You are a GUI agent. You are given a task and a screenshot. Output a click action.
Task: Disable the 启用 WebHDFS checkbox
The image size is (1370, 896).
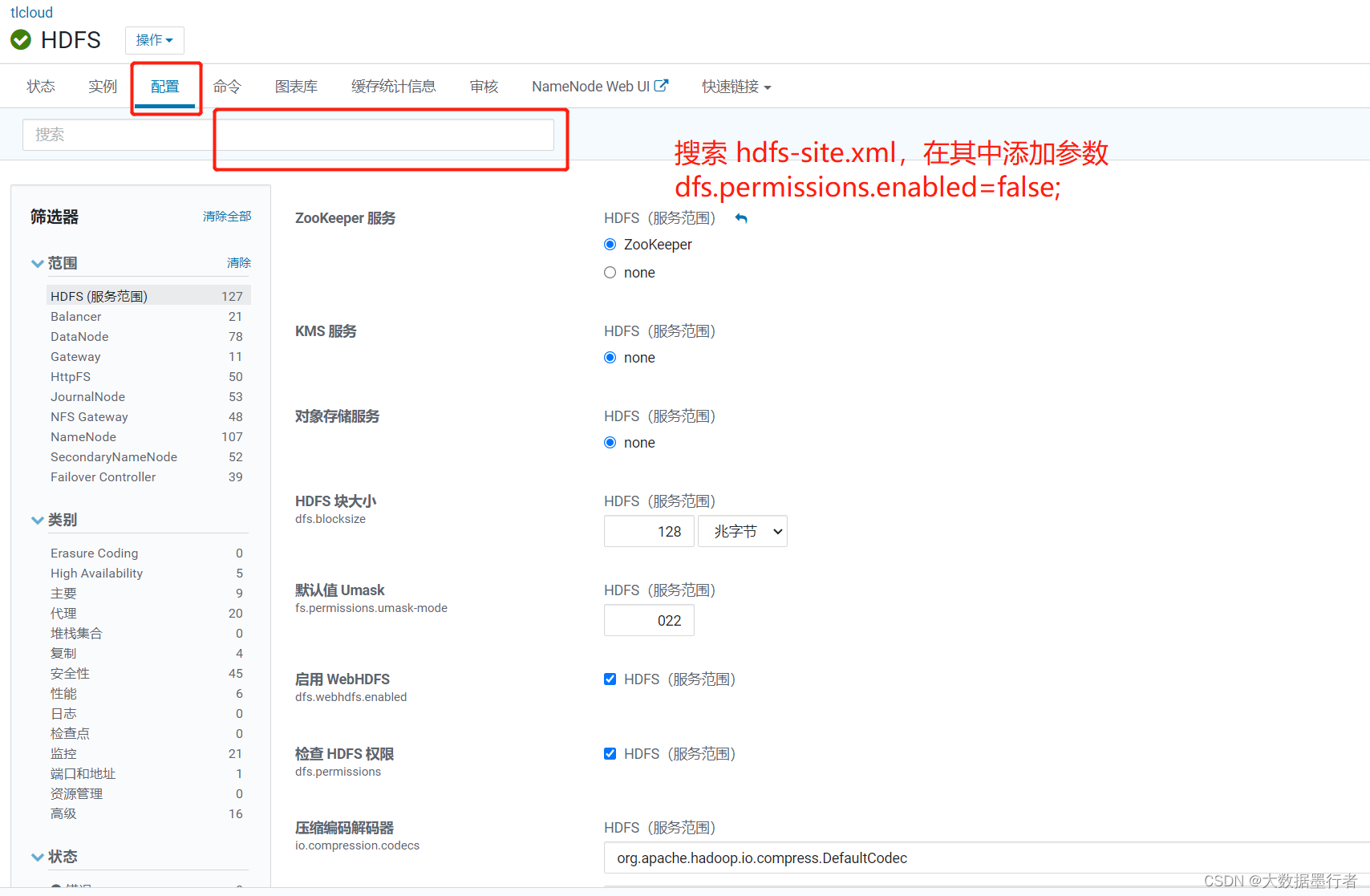click(610, 679)
